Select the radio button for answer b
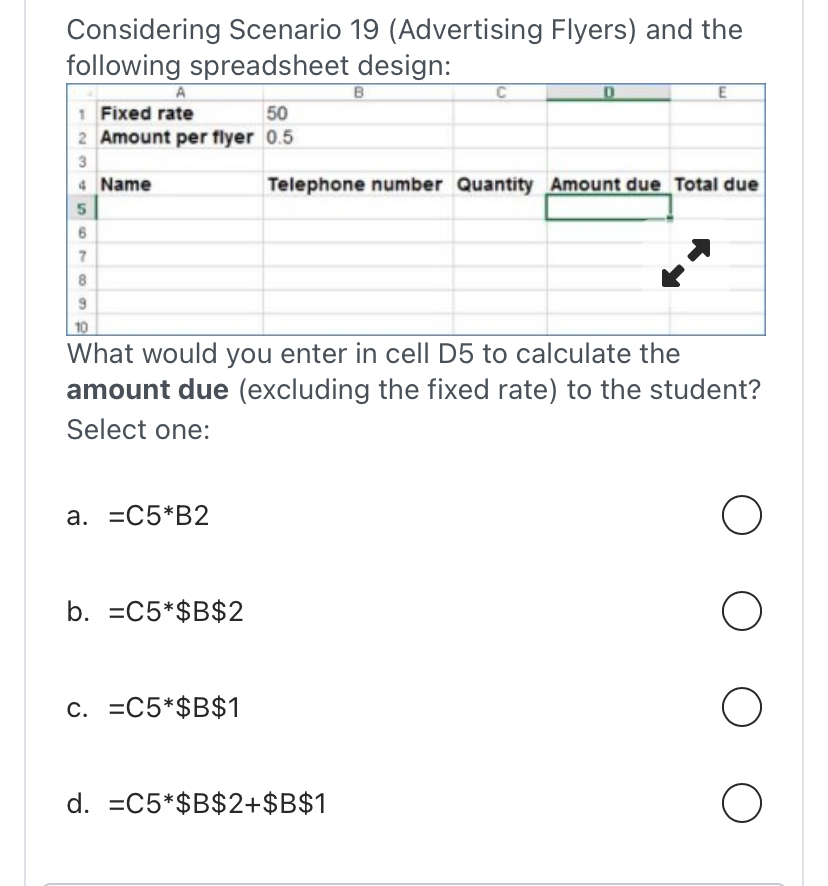Screen dimensions: 828x886 741,611
